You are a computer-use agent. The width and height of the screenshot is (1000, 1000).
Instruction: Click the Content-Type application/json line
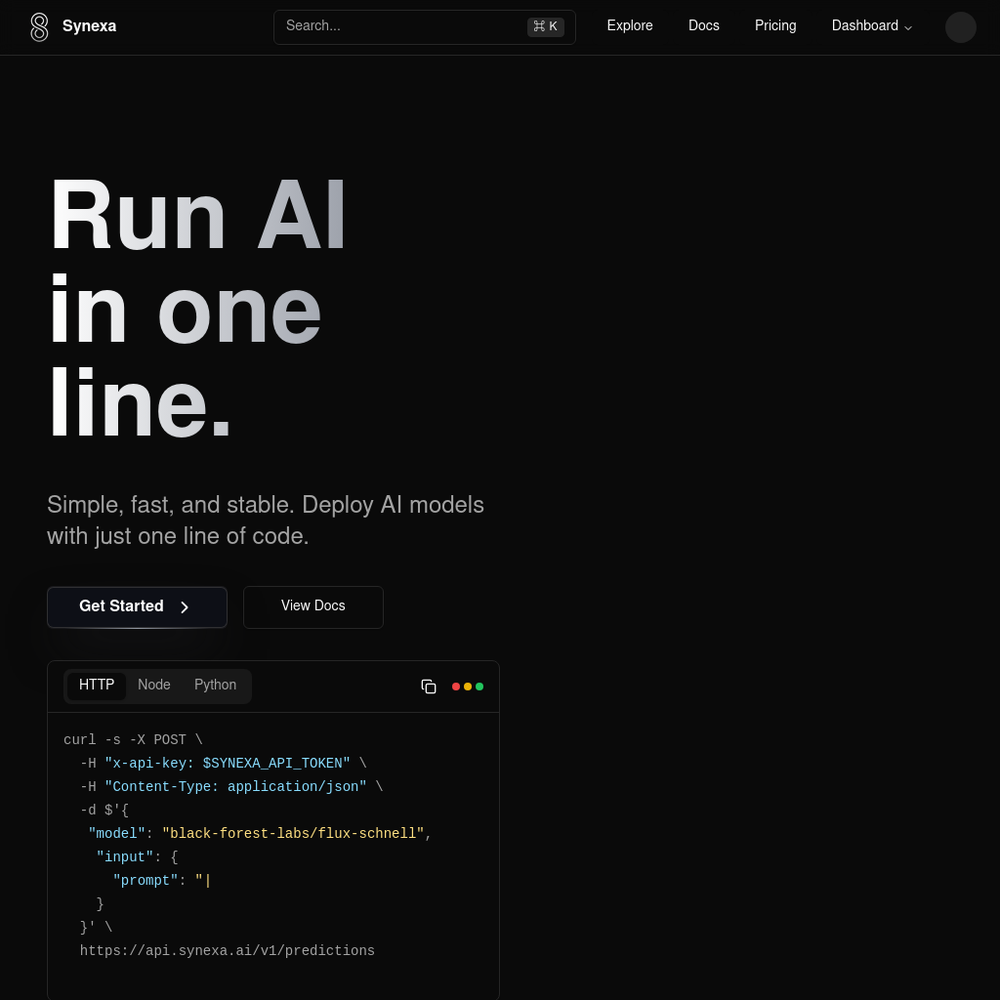point(232,786)
